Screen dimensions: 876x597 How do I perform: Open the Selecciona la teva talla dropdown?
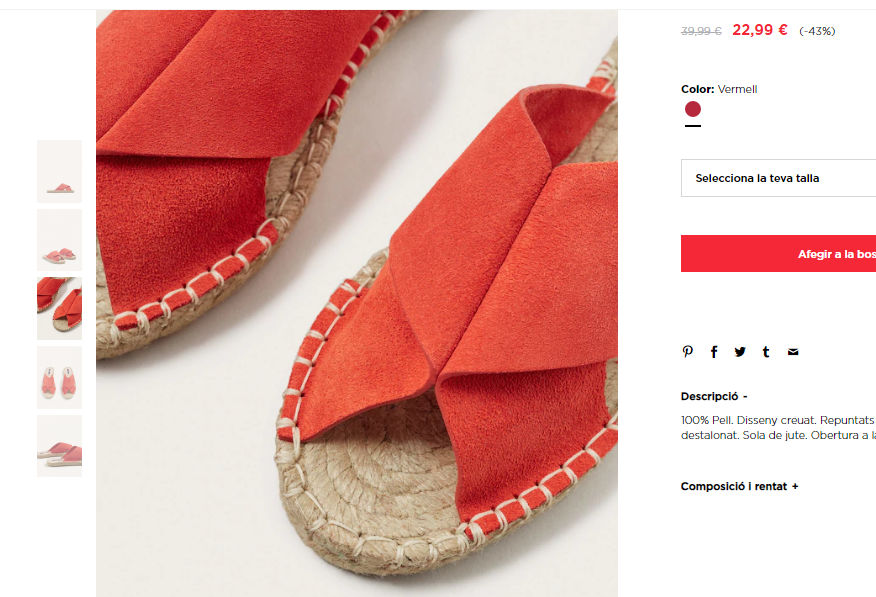(x=778, y=178)
